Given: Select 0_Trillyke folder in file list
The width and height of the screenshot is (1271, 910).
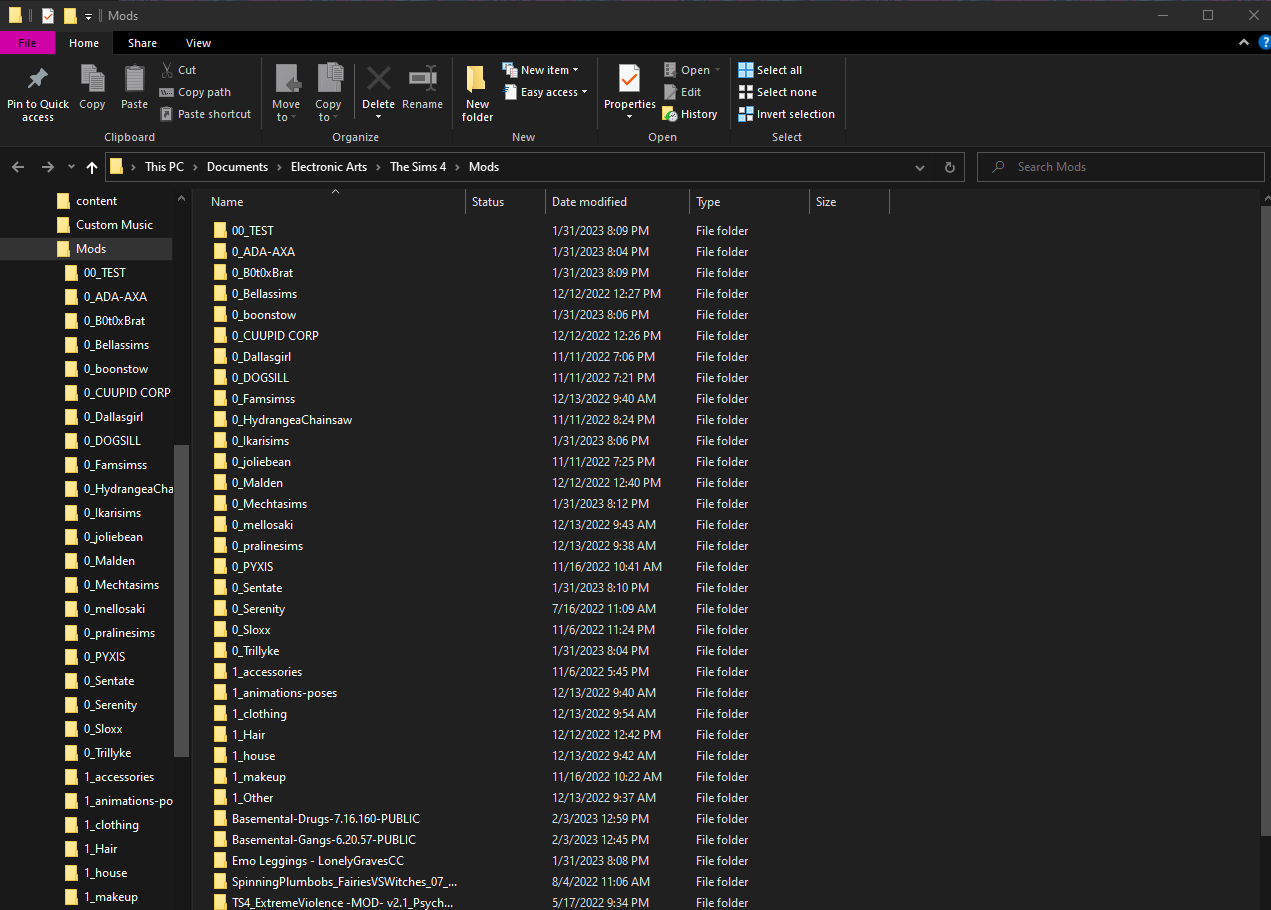Looking at the screenshot, I should point(255,651).
